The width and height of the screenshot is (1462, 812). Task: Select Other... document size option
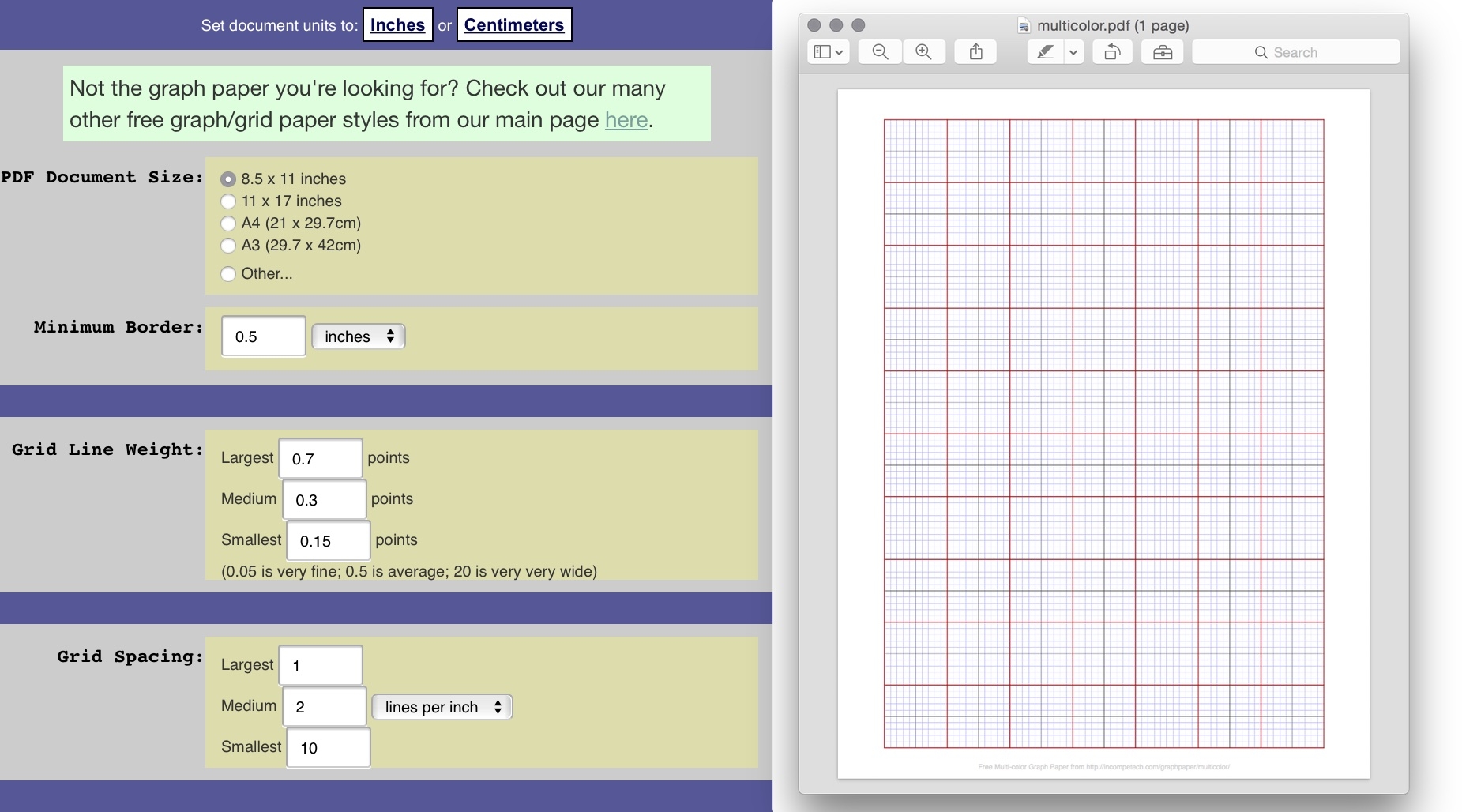pos(228,274)
